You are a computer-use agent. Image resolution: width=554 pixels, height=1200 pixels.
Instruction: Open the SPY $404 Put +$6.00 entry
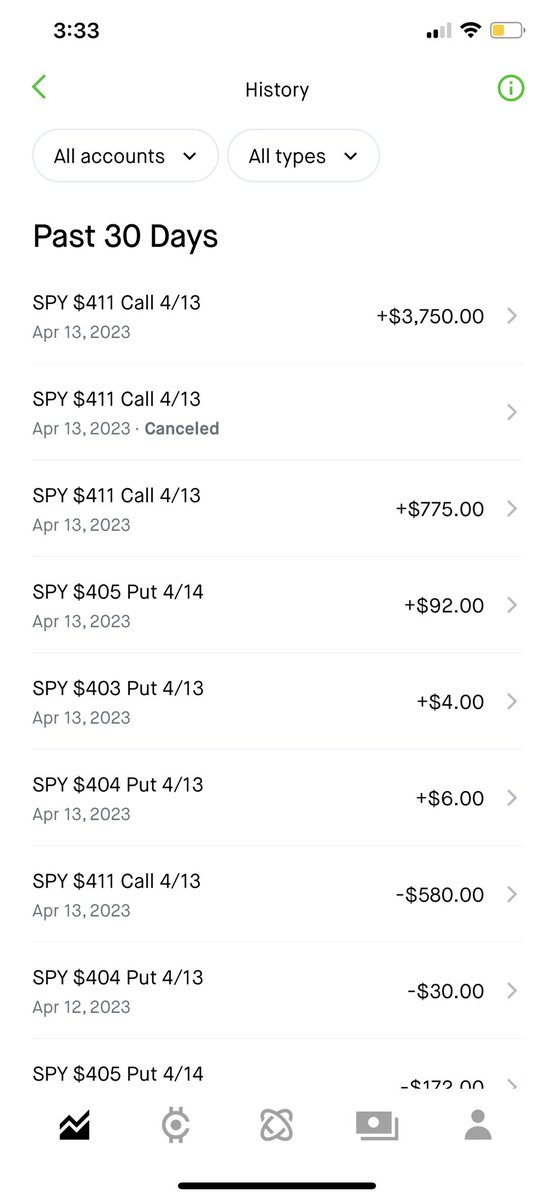277,798
